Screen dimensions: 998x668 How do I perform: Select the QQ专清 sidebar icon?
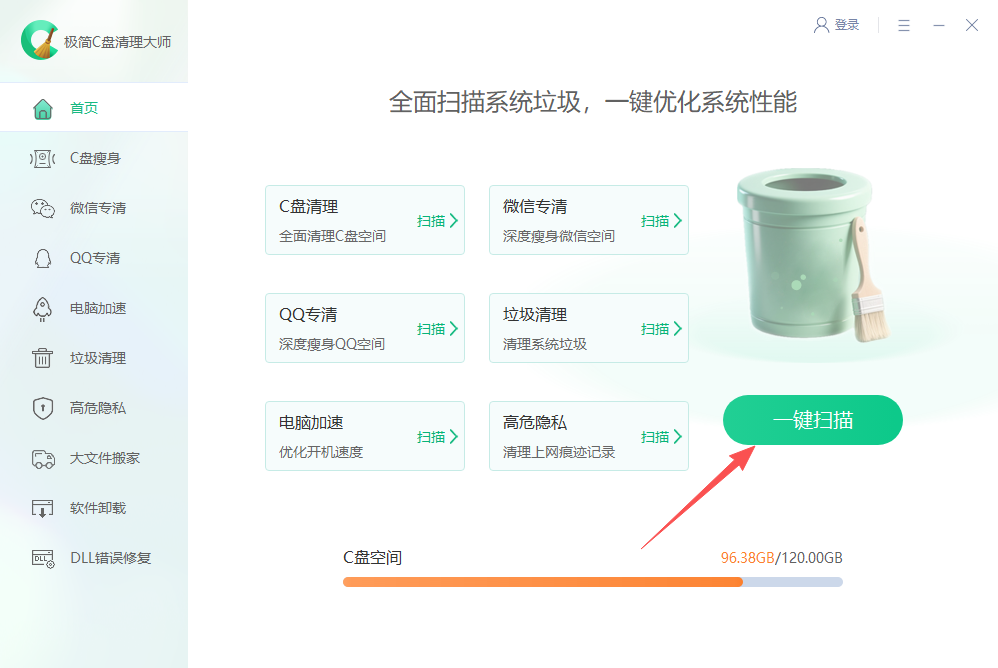tap(41, 258)
